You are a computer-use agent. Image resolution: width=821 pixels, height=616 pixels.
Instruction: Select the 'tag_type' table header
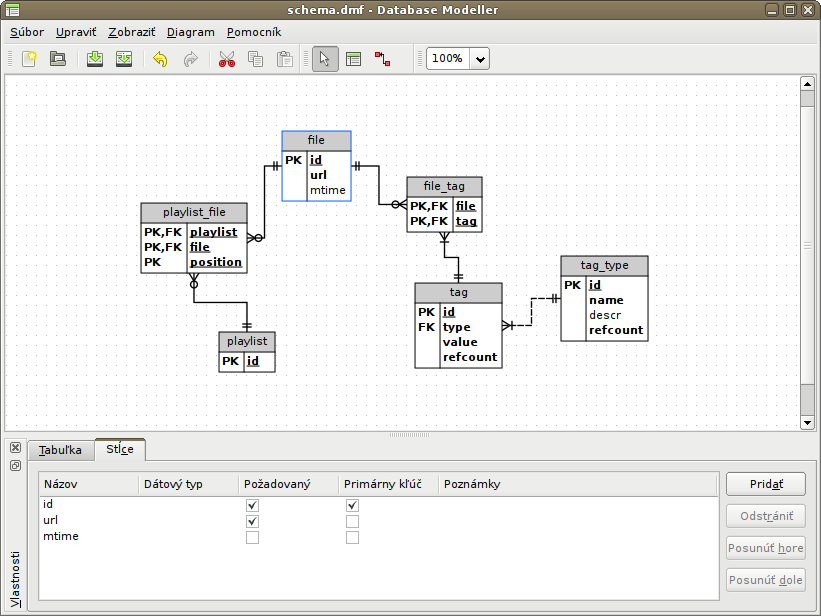click(604, 266)
